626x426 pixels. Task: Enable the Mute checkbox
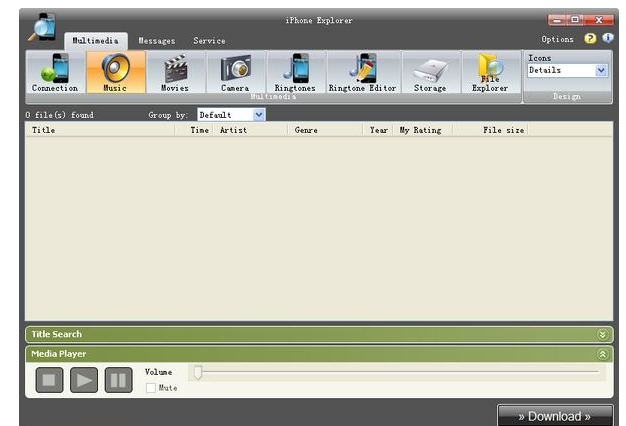pos(151,388)
